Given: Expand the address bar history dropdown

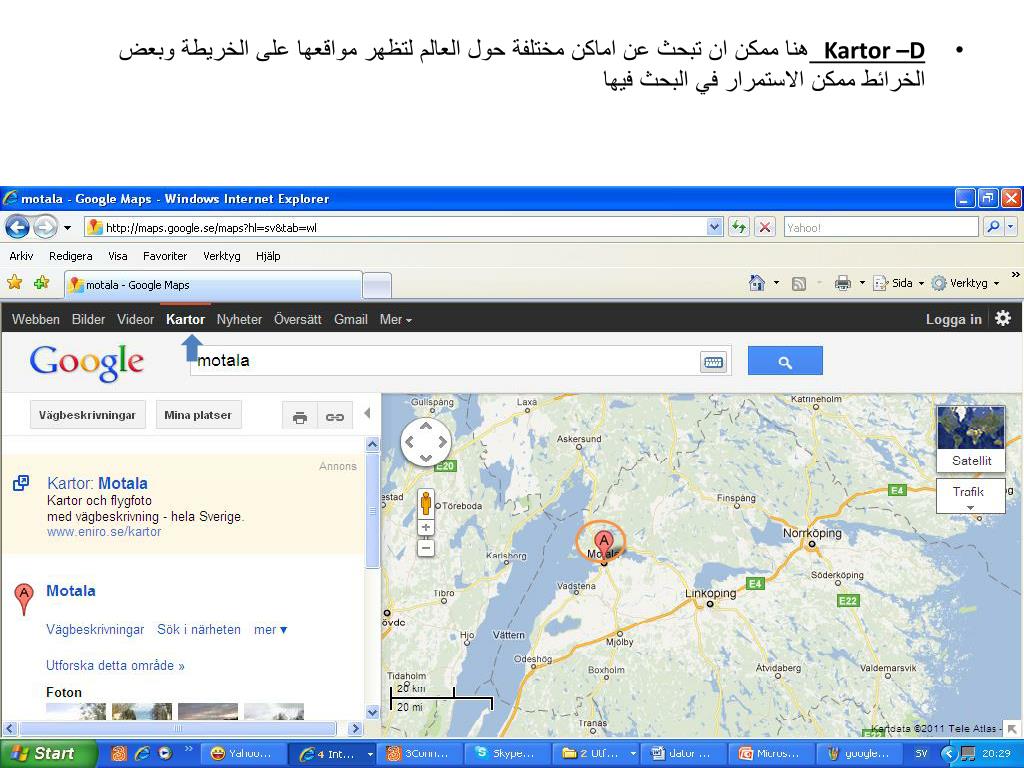Looking at the screenshot, I should point(714,227).
